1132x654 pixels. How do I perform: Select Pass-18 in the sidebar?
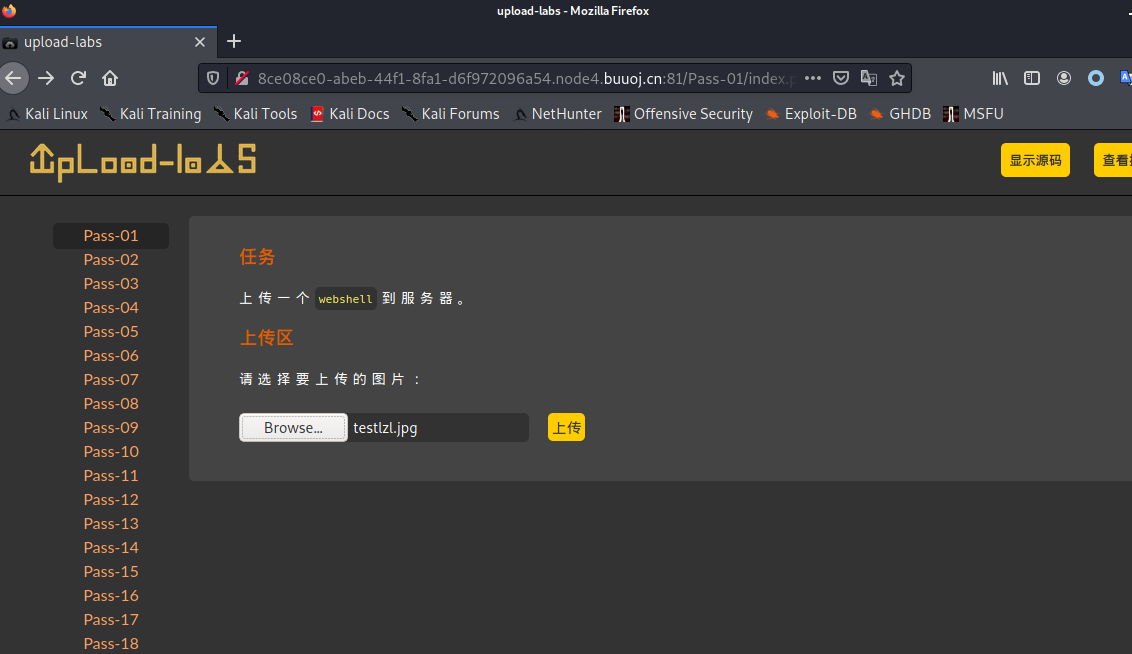point(110,643)
